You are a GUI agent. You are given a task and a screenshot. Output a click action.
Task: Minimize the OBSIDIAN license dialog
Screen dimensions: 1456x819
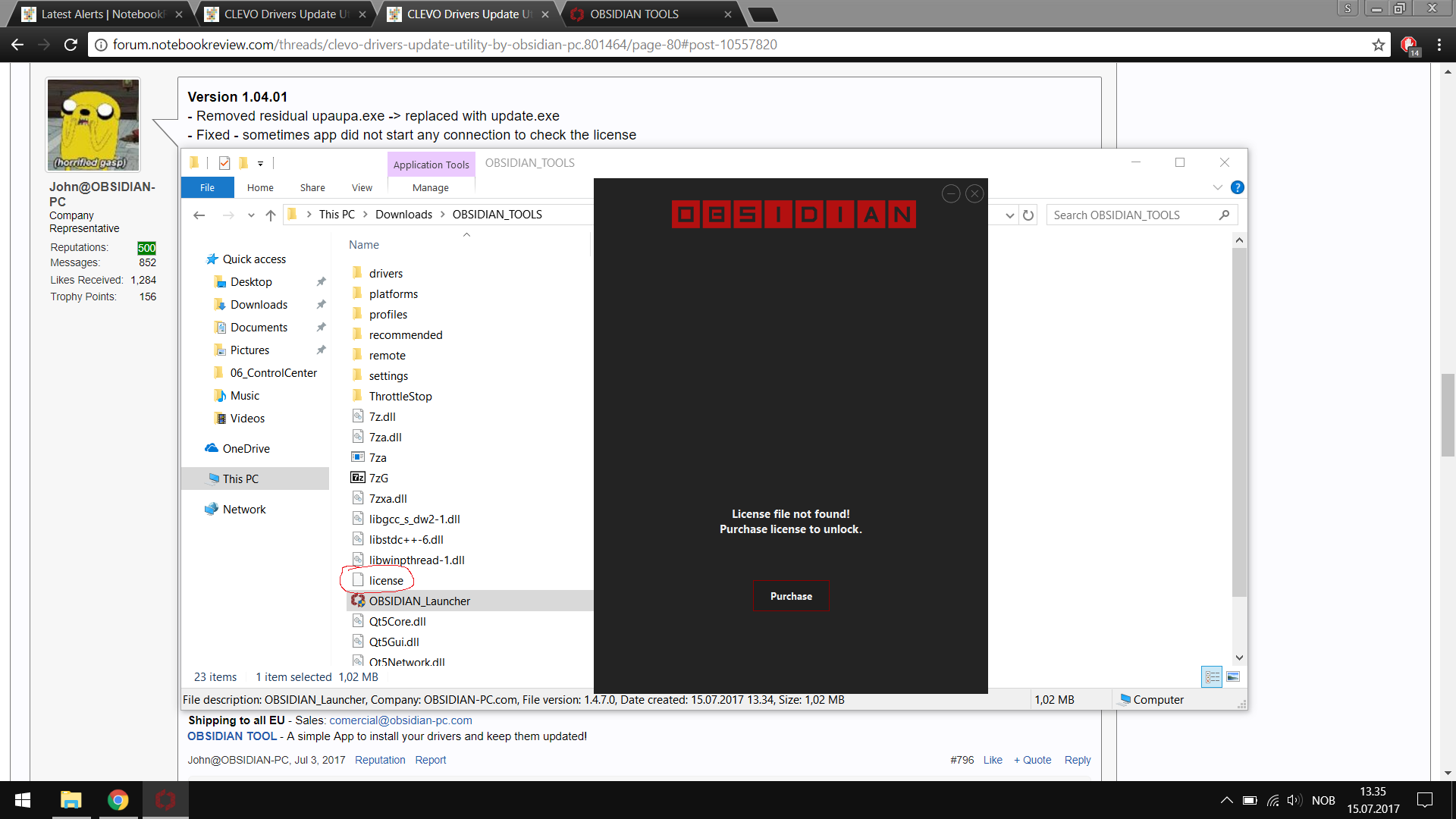click(951, 194)
